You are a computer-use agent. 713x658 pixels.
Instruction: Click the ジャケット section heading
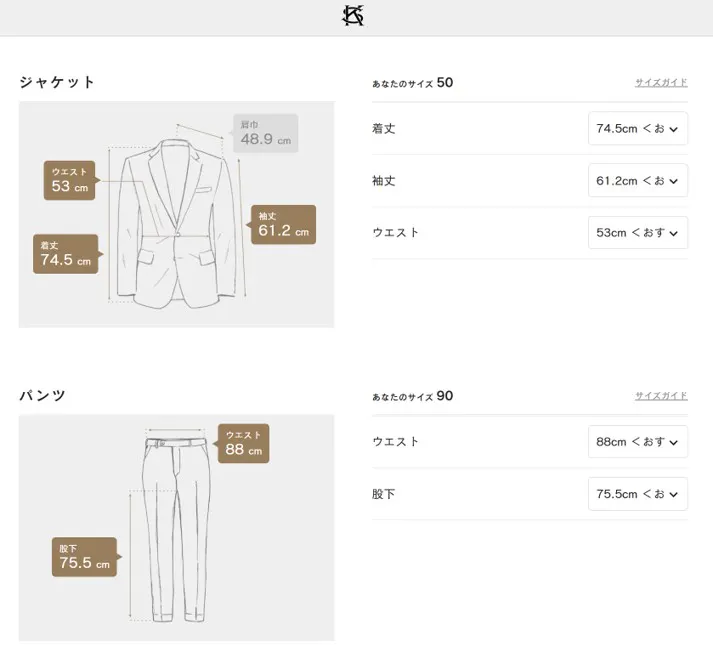point(57,83)
